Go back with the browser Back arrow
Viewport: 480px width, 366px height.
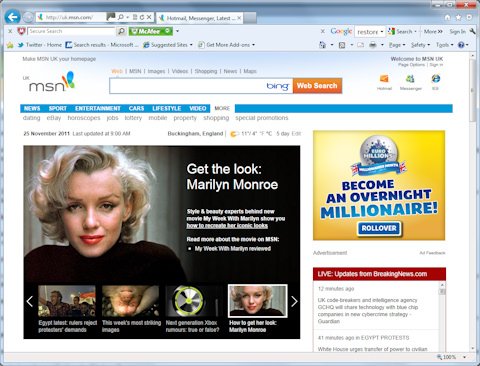[13, 17]
